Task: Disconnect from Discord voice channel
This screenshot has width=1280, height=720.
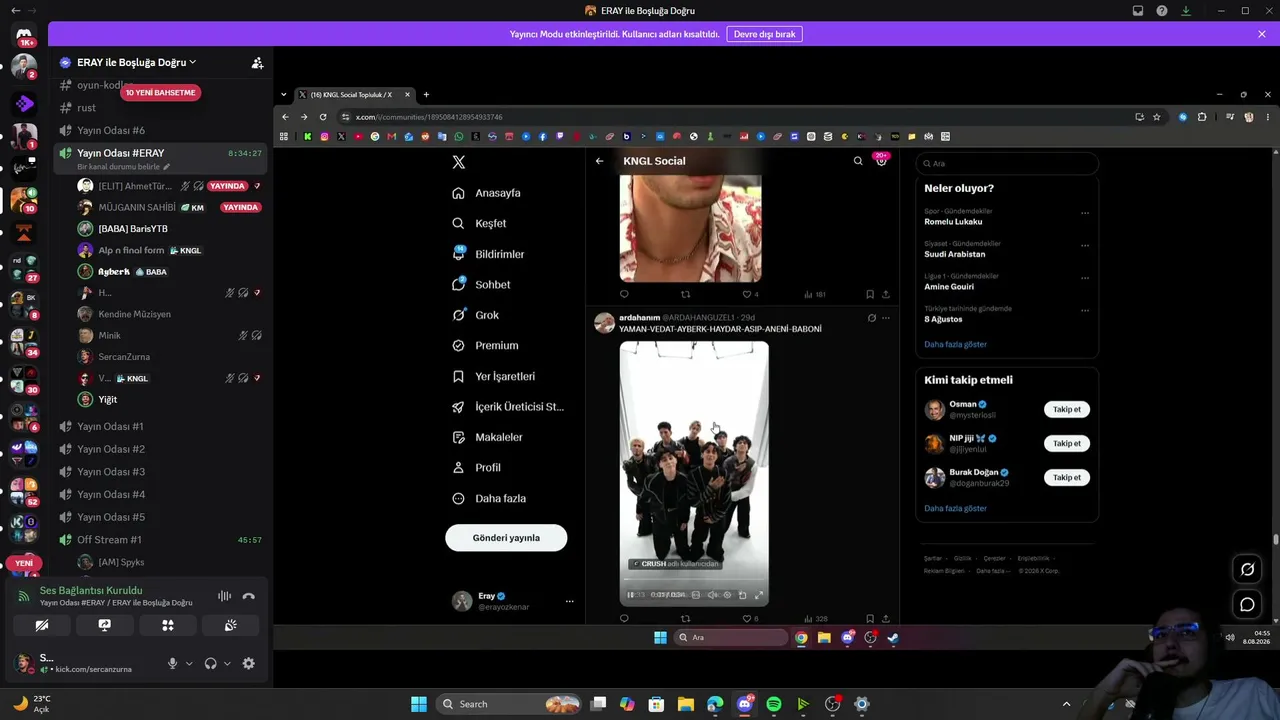Action: pyautogui.click(x=249, y=596)
